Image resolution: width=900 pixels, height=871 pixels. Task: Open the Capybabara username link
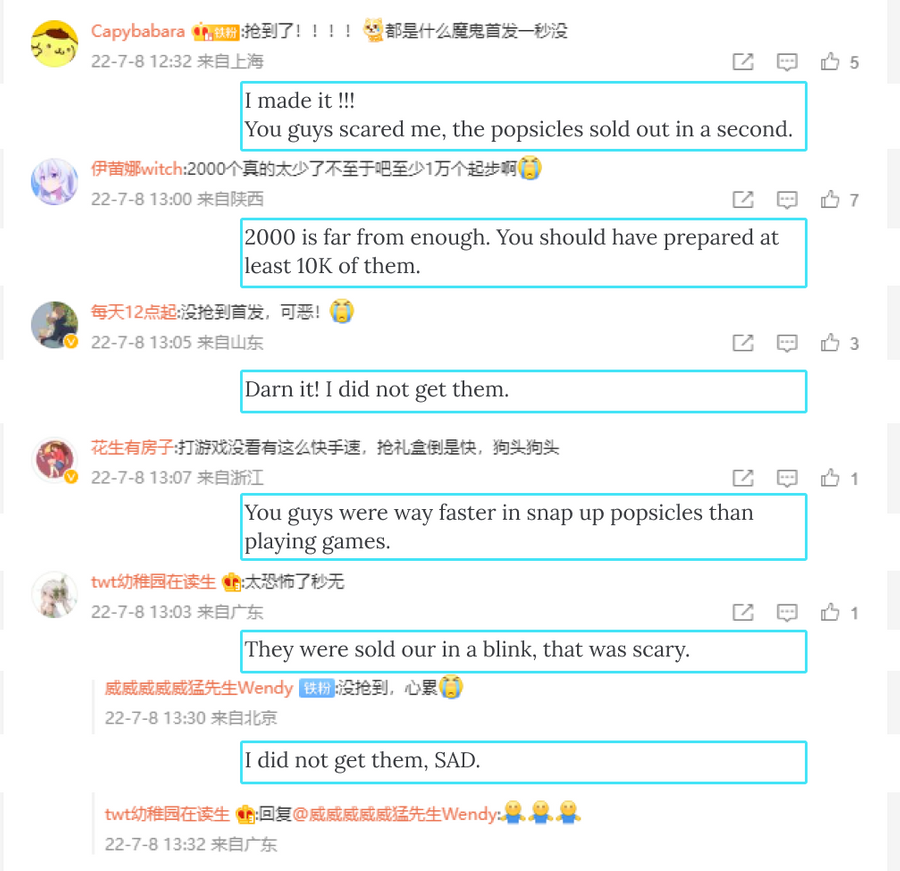[138, 31]
